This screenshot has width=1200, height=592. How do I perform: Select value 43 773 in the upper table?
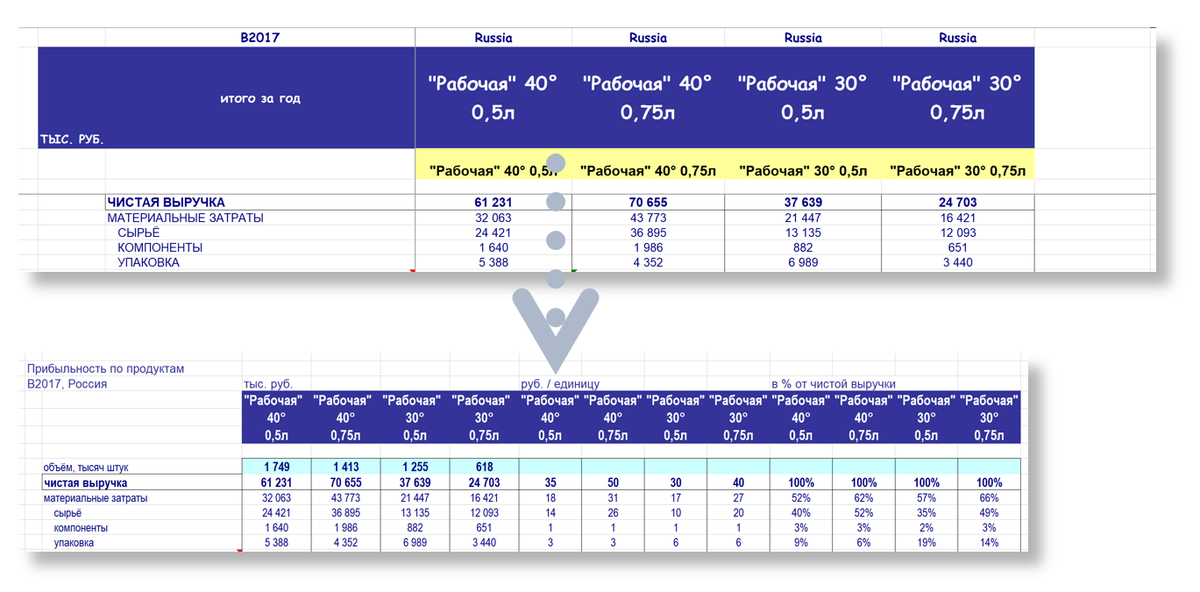pos(649,218)
